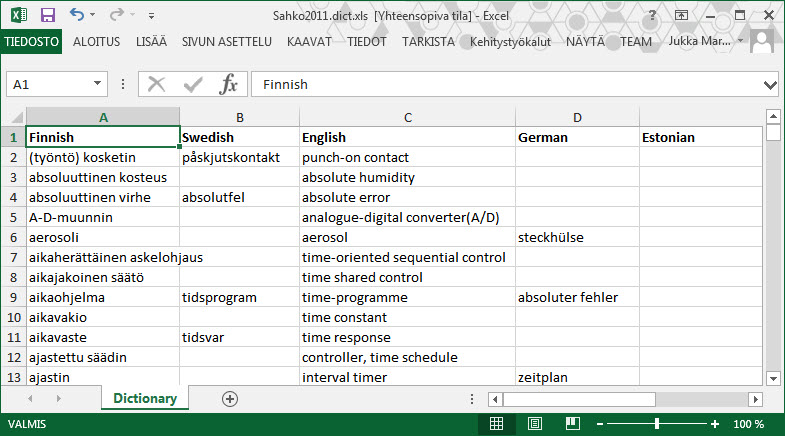Add a new sheet with plus icon
The width and height of the screenshot is (785, 436).
[230, 398]
